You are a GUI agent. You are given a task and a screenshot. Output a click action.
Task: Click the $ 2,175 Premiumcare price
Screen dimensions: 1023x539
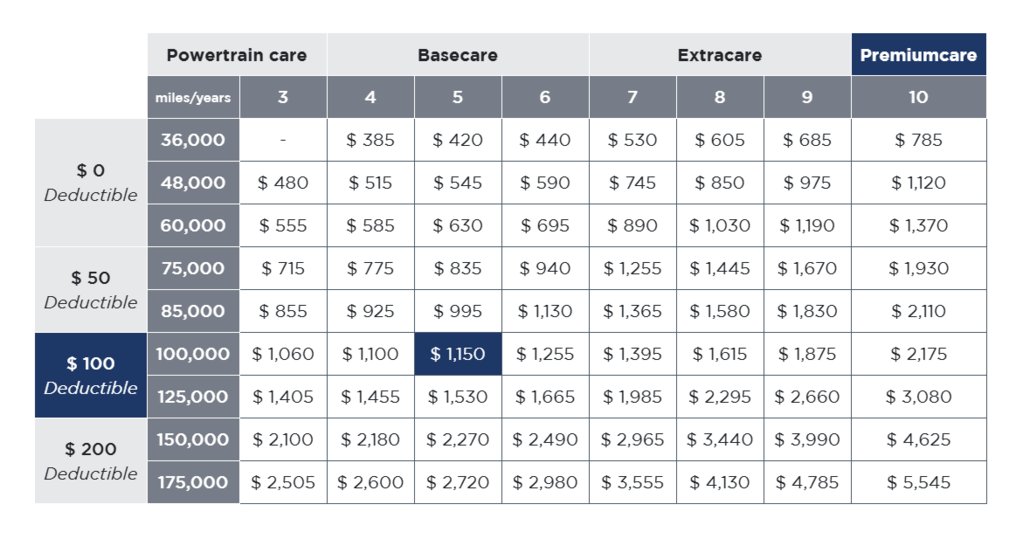pyautogui.click(x=919, y=354)
